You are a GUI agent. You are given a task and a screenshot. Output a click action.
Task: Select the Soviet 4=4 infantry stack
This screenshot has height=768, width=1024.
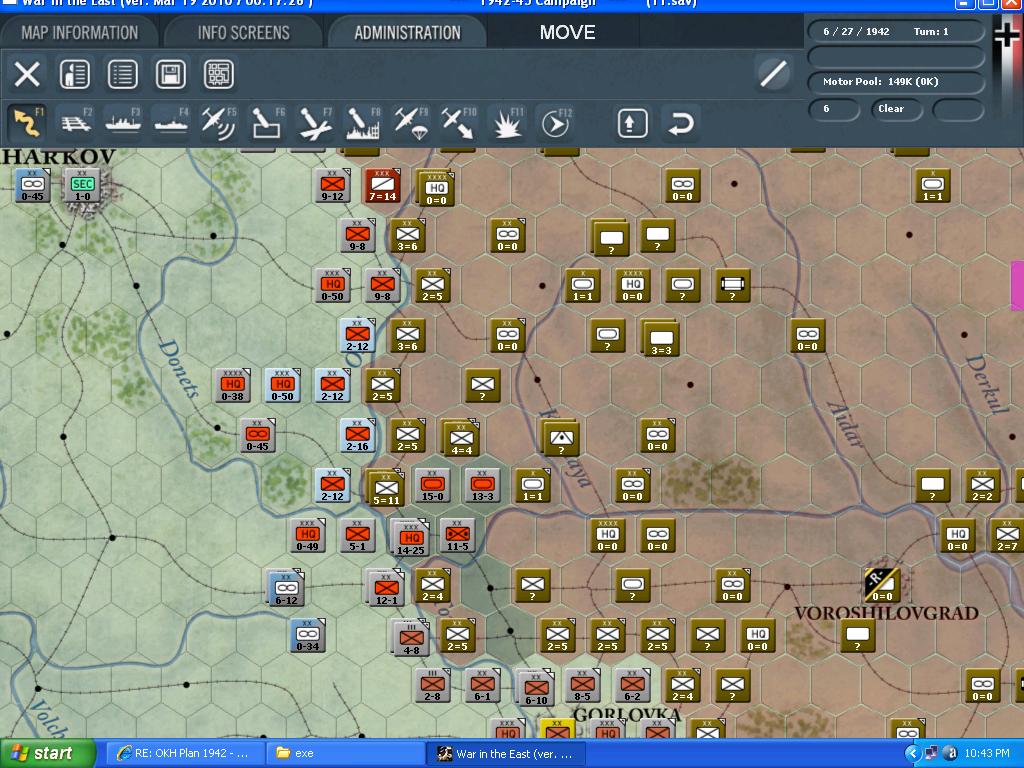460,438
